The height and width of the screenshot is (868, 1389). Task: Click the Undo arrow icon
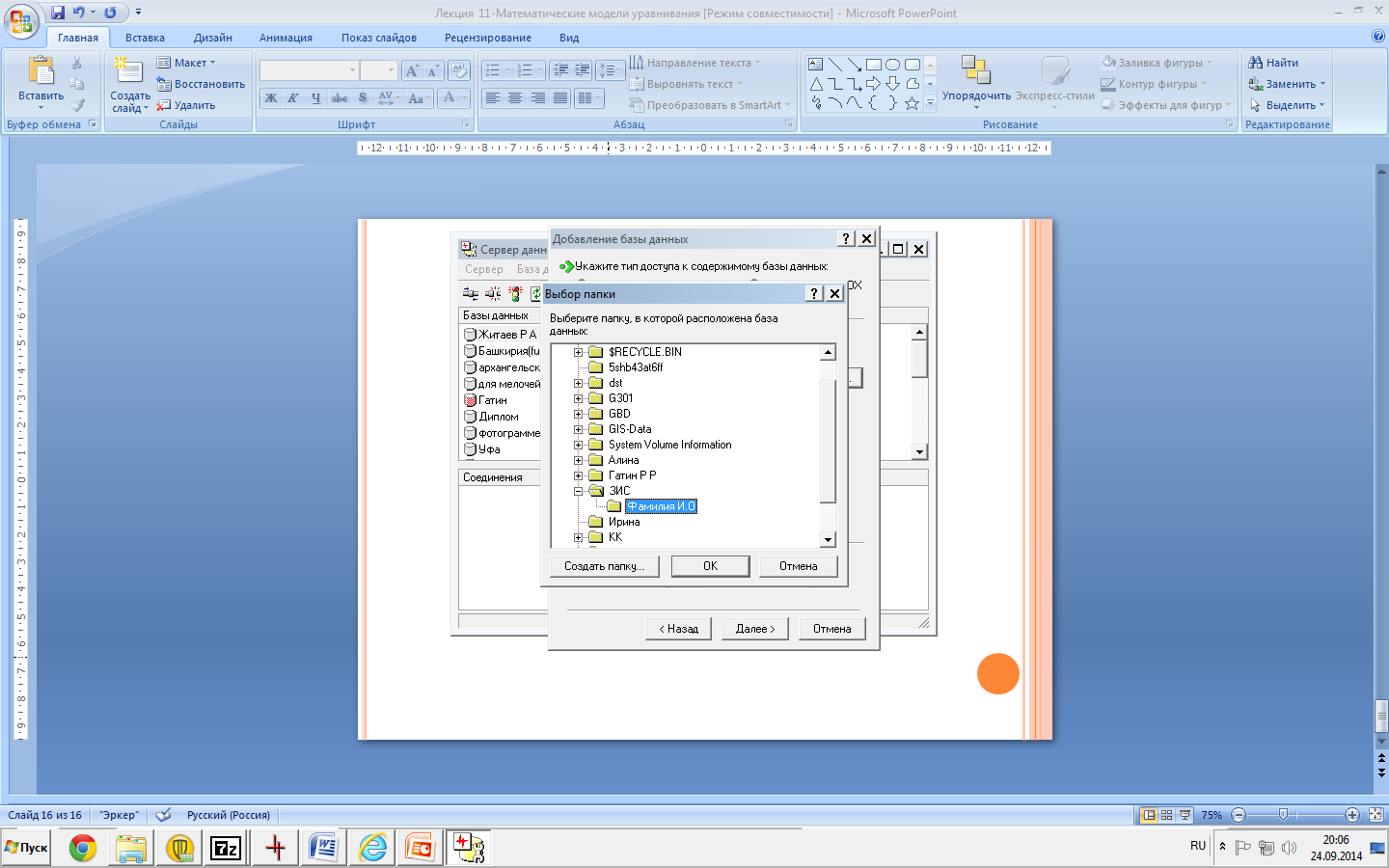[x=79, y=13]
